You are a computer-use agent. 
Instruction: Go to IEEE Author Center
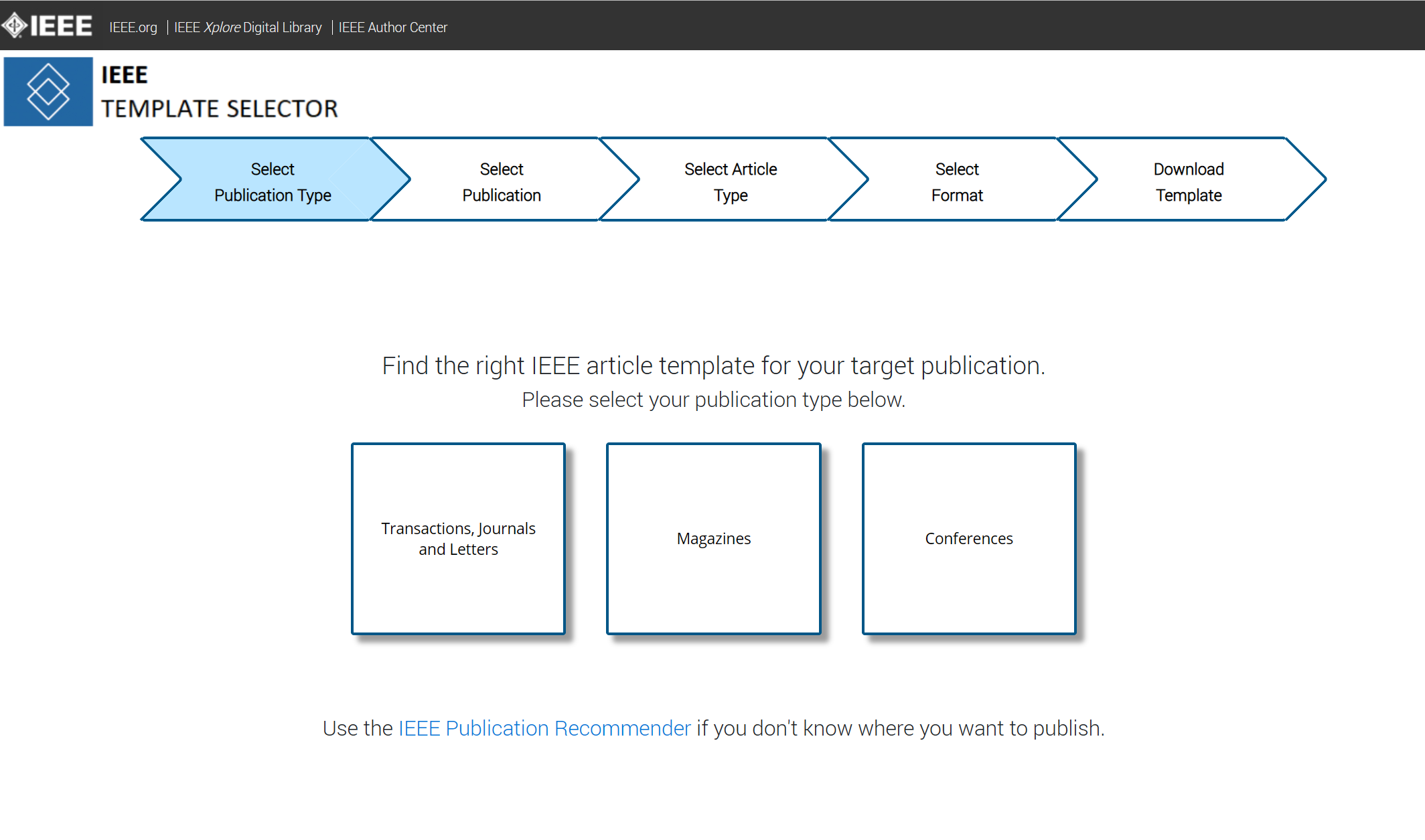[392, 27]
